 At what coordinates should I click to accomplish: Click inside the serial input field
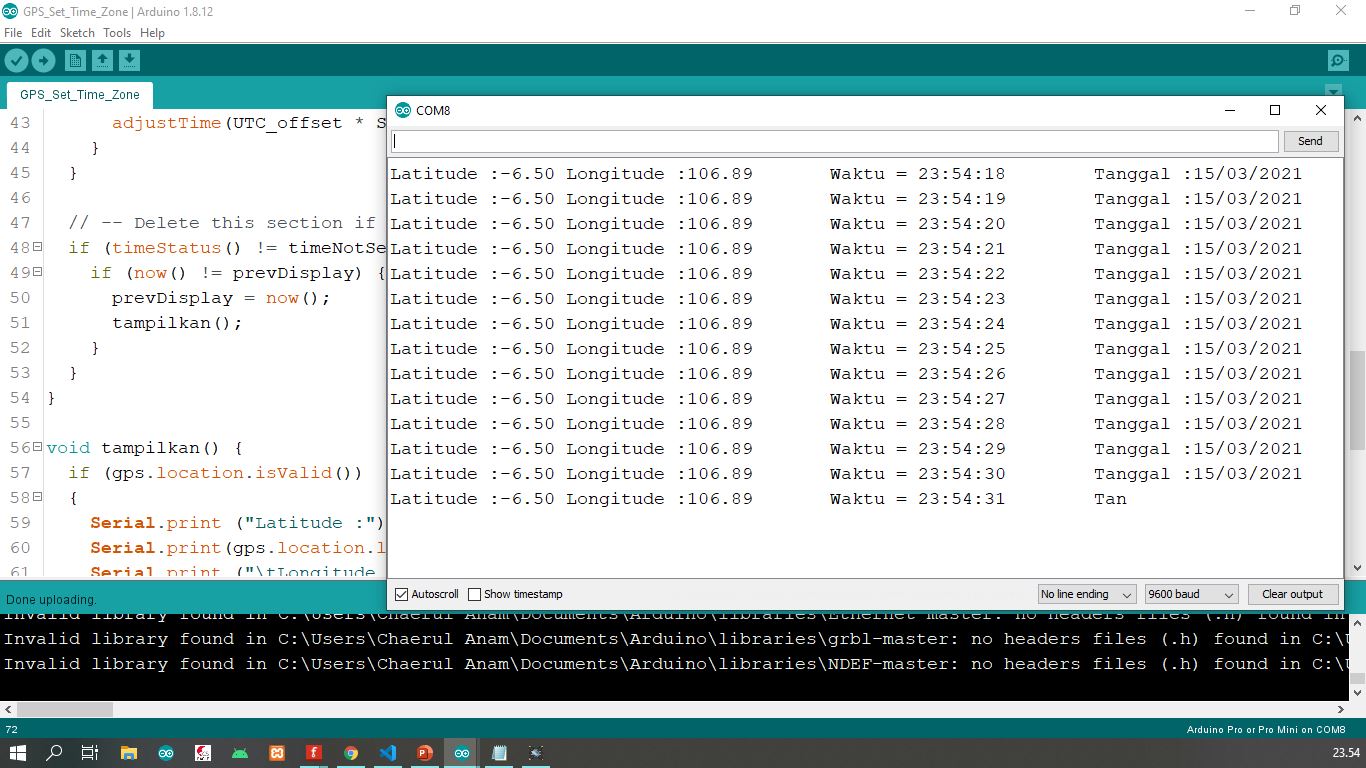(x=836, y=141)
